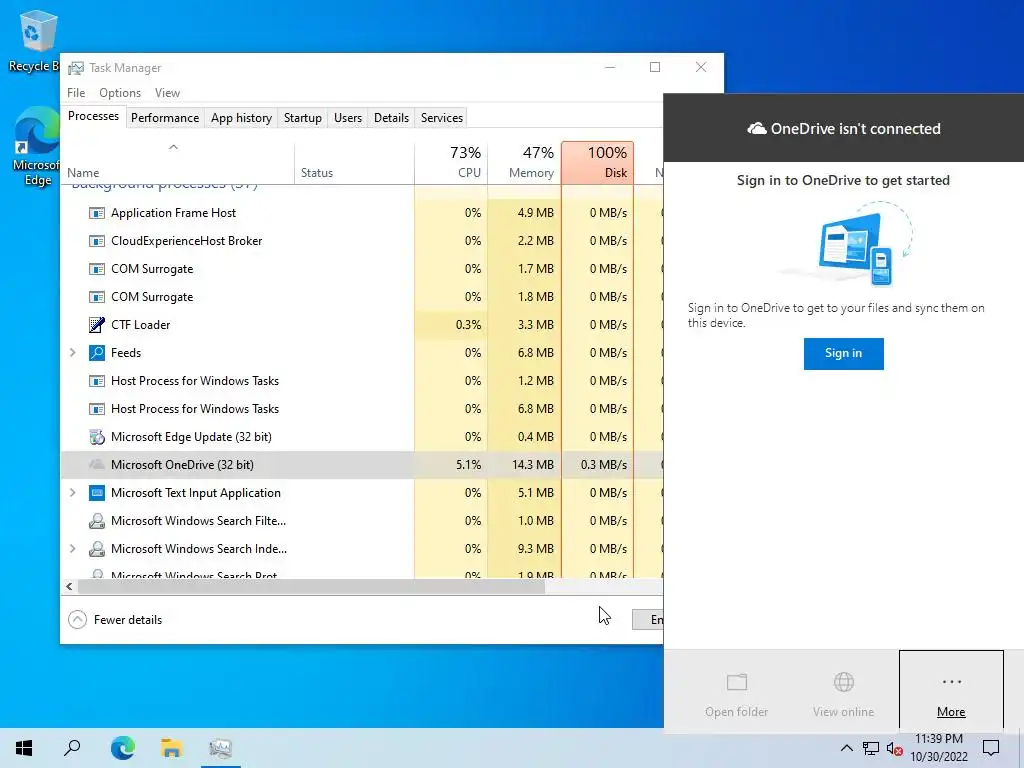Switch to the Performance tab

pyautogui.click(x=165, y=118)
